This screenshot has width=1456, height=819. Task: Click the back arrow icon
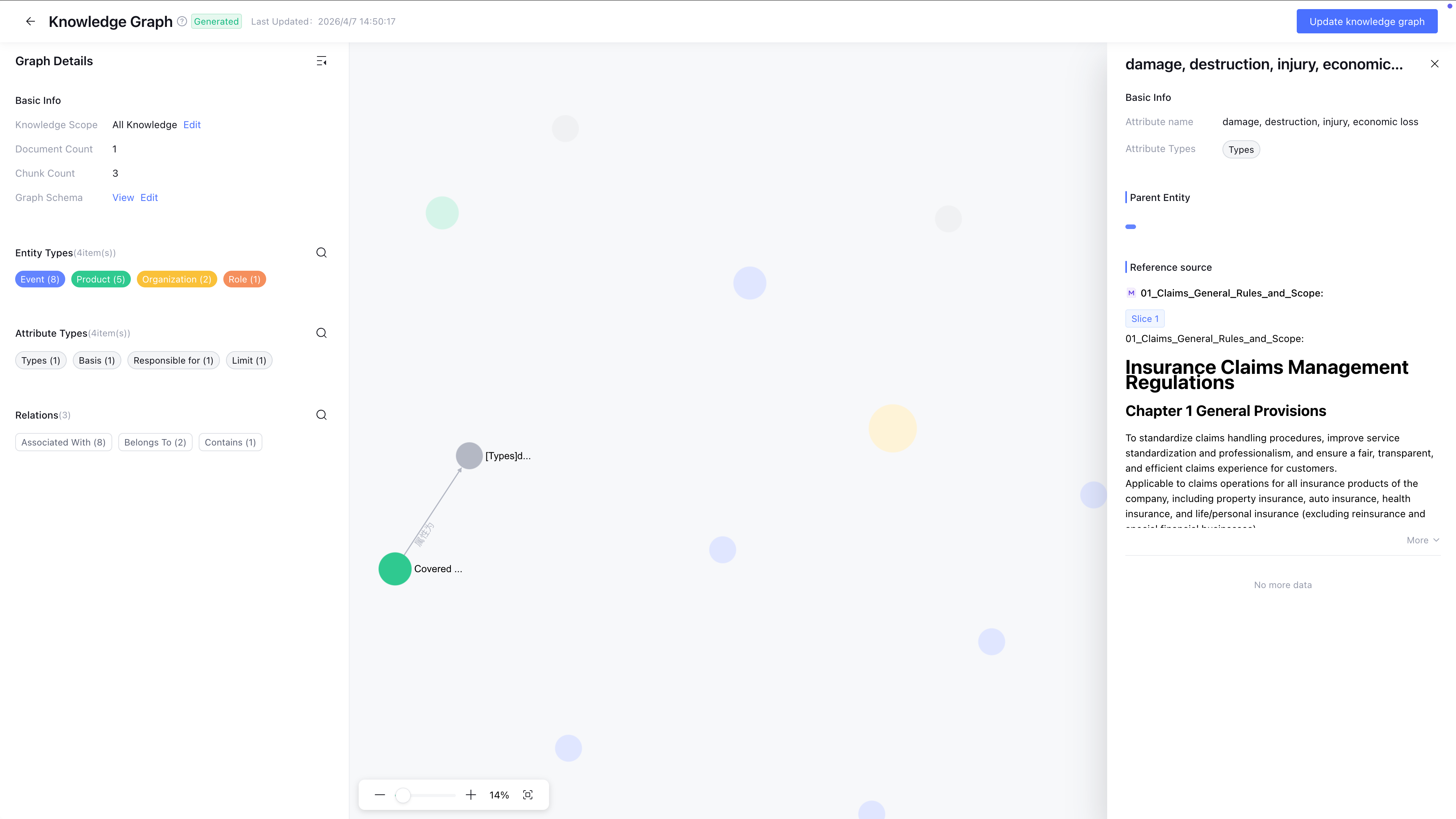pos(30,22)
